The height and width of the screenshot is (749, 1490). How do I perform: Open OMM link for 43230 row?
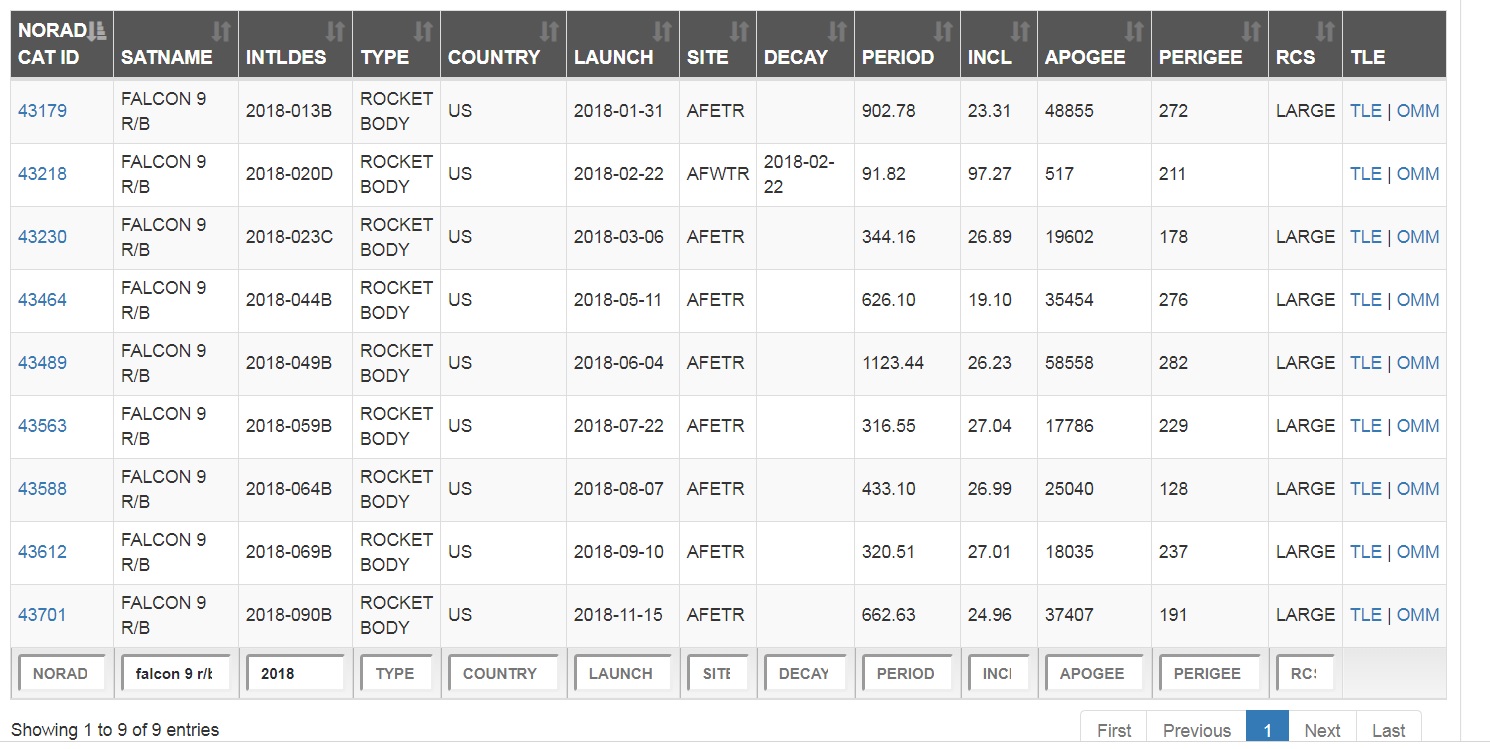coord(1418,237)
